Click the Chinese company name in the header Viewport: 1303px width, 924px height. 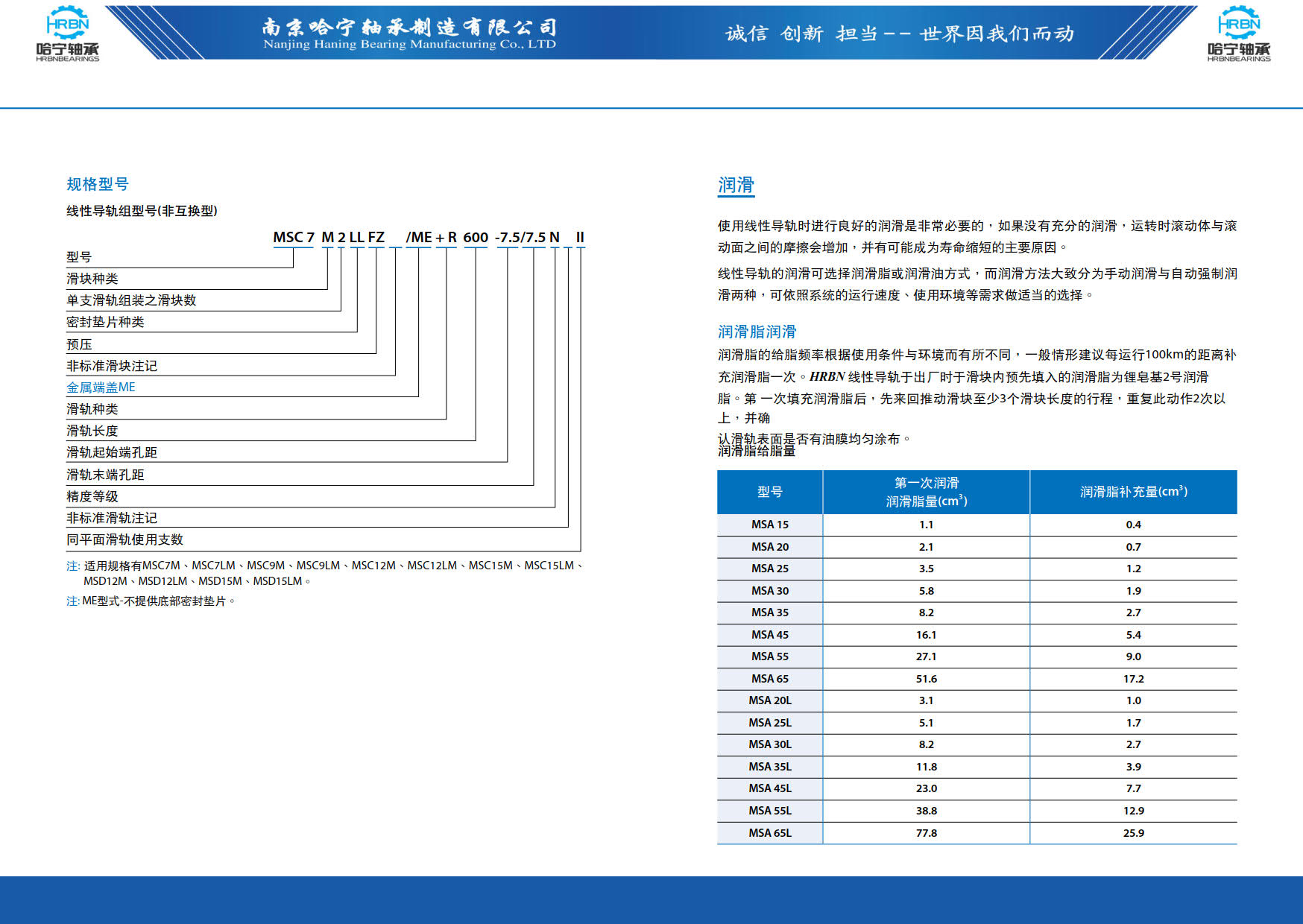click(409, 27)
